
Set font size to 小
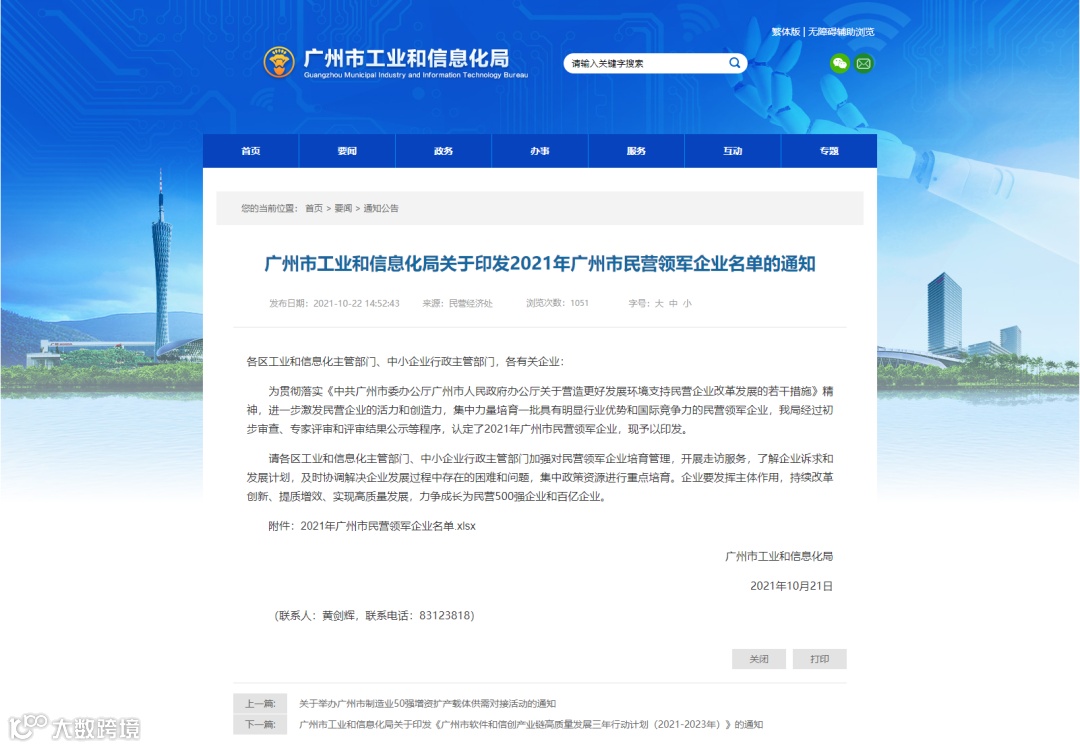tap(687, 303)
